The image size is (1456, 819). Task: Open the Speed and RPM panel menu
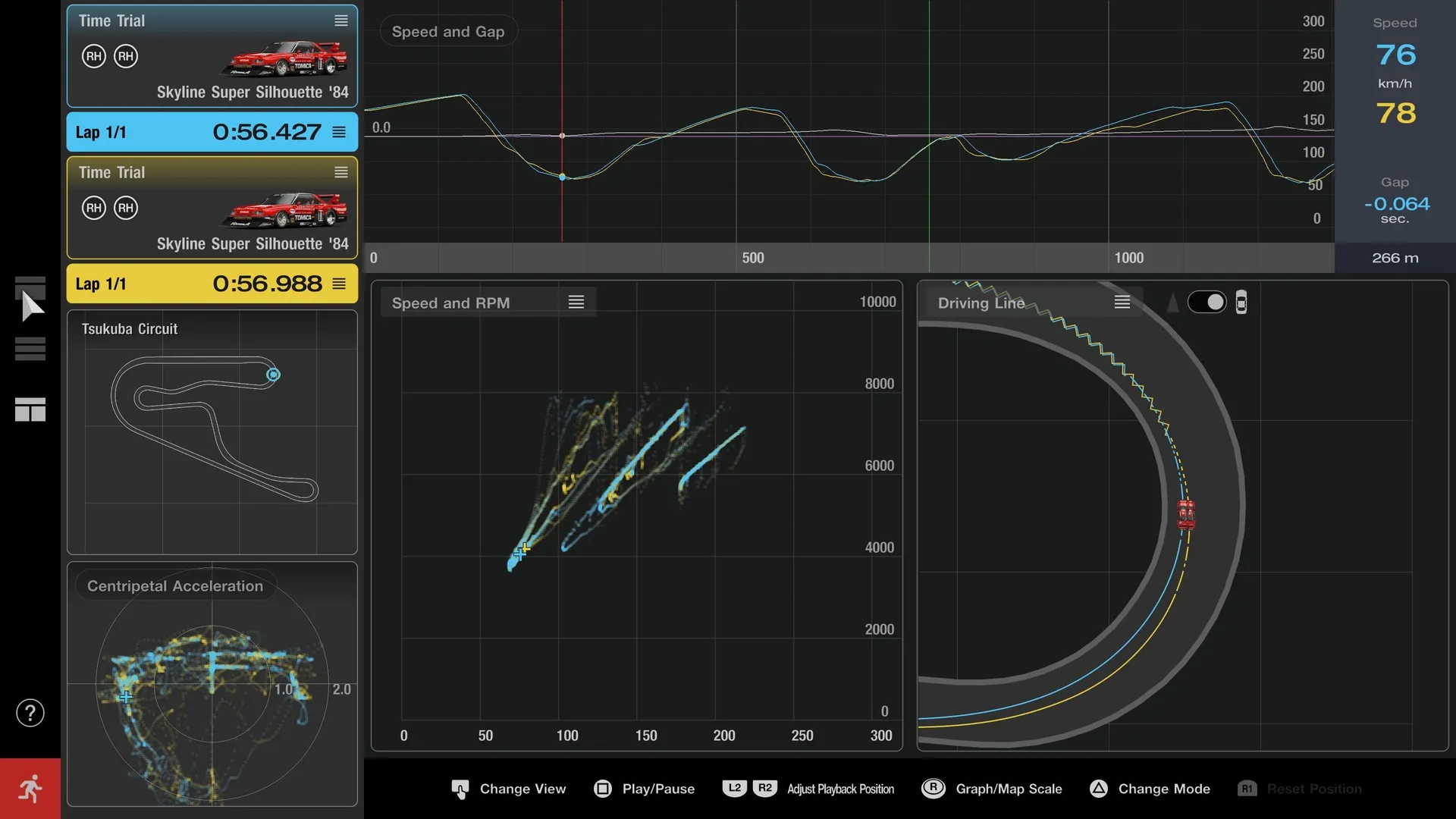(x=576, y=301)
